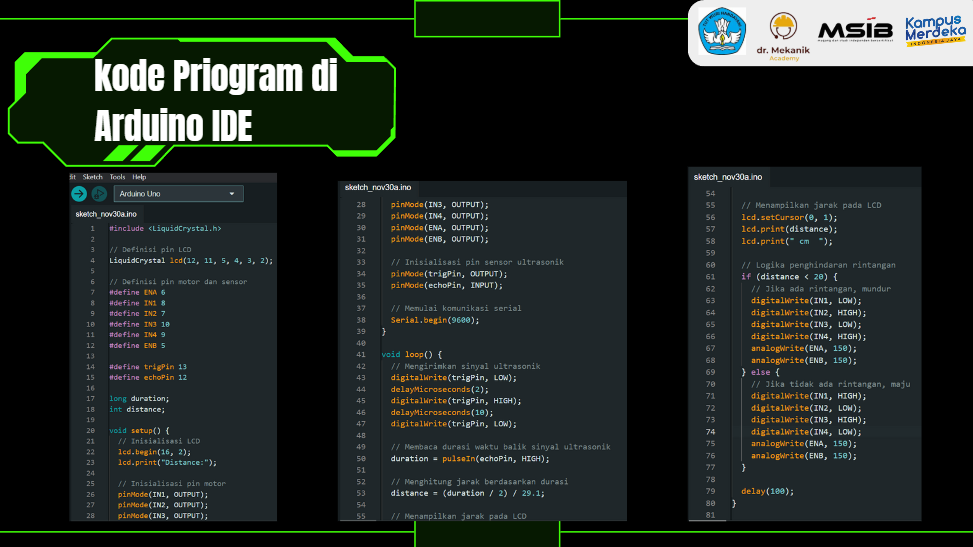Click the line 'pinMode(IN1, OUTPUT);'
Image resolution: width=973 pixels, height=547 pixels.
[x=163, y=495]
